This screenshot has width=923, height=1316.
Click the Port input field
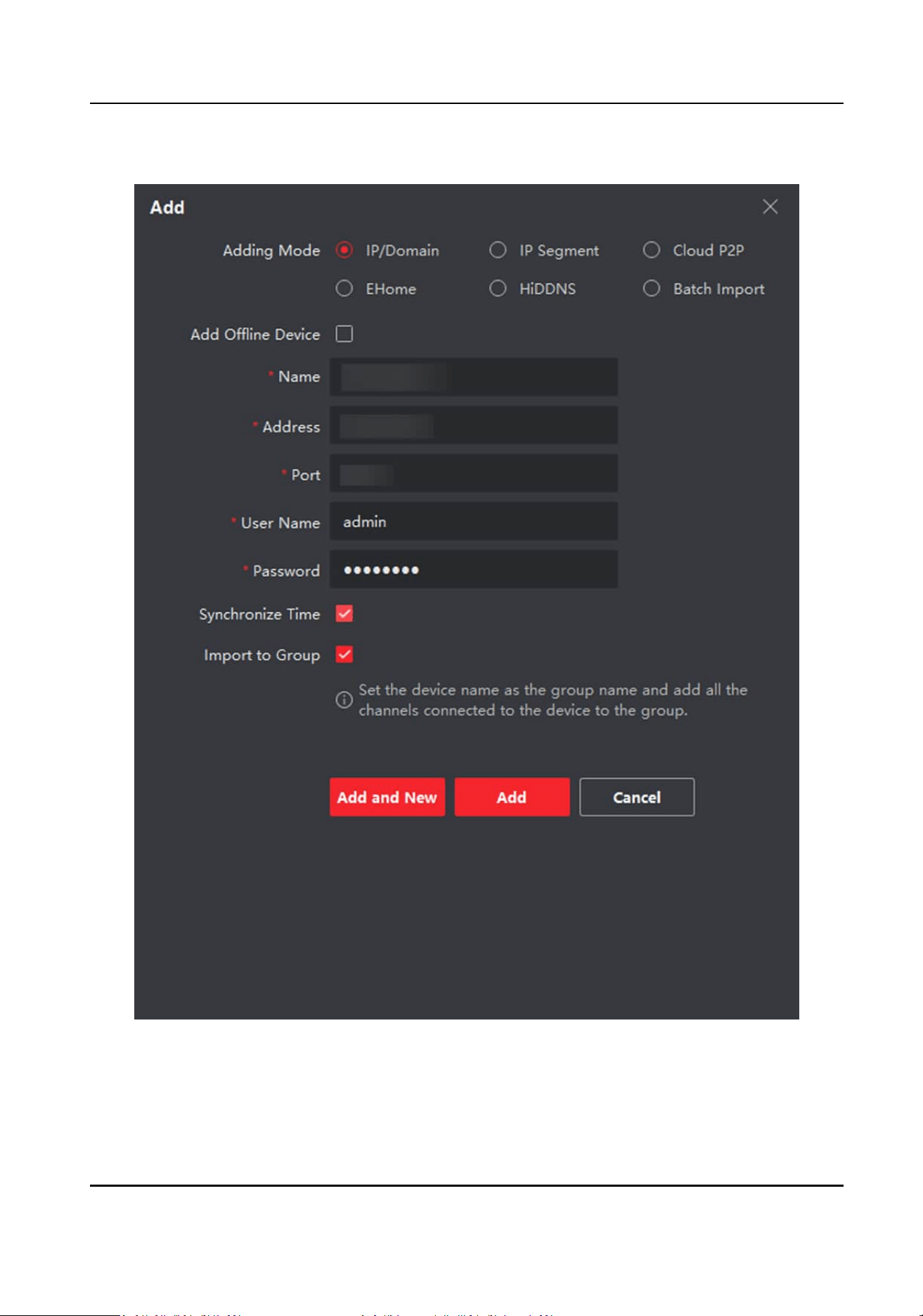[x=474, y=473]
